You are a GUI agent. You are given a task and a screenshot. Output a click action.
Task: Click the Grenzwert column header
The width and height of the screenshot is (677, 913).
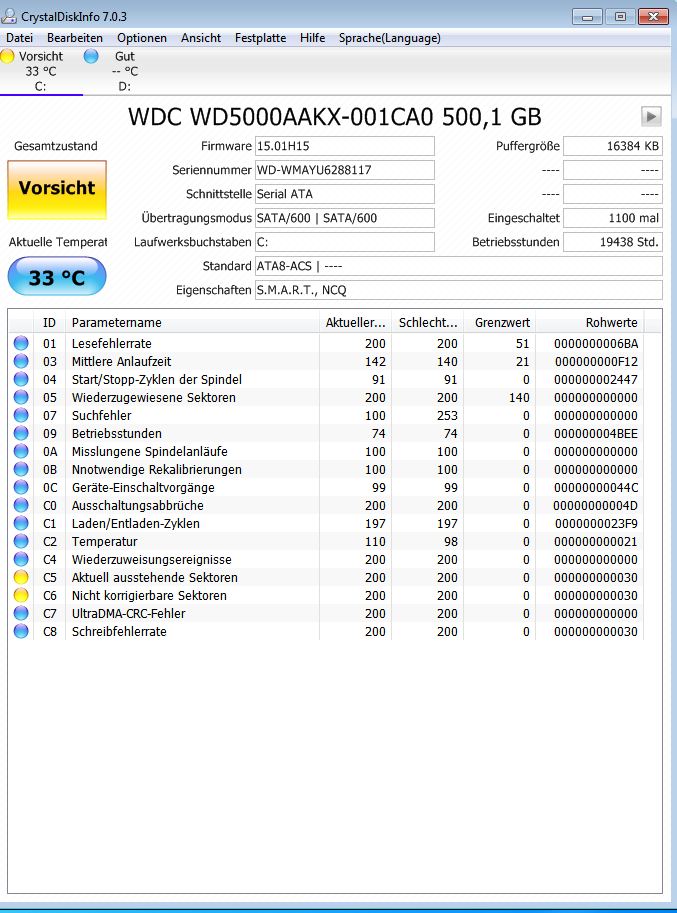[499, 323]
